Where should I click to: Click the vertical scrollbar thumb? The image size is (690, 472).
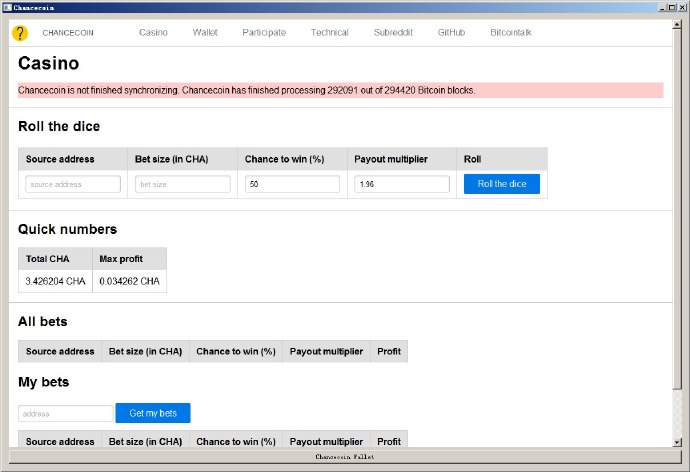coord(677,209)
